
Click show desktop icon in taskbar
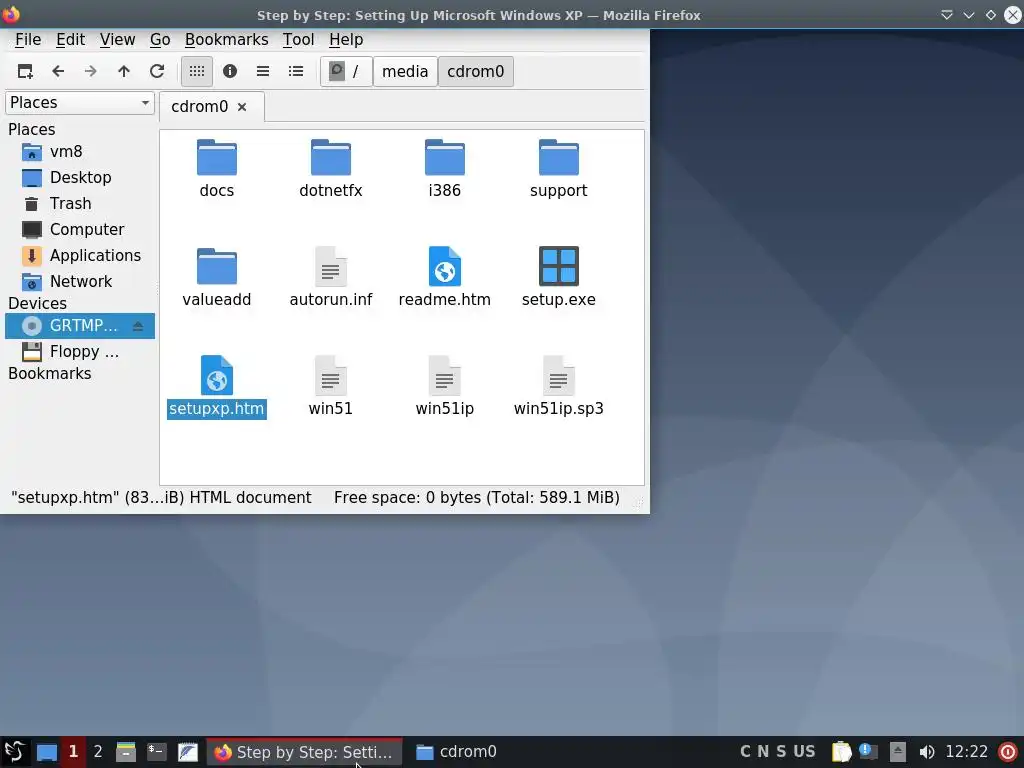coord(46,752)
